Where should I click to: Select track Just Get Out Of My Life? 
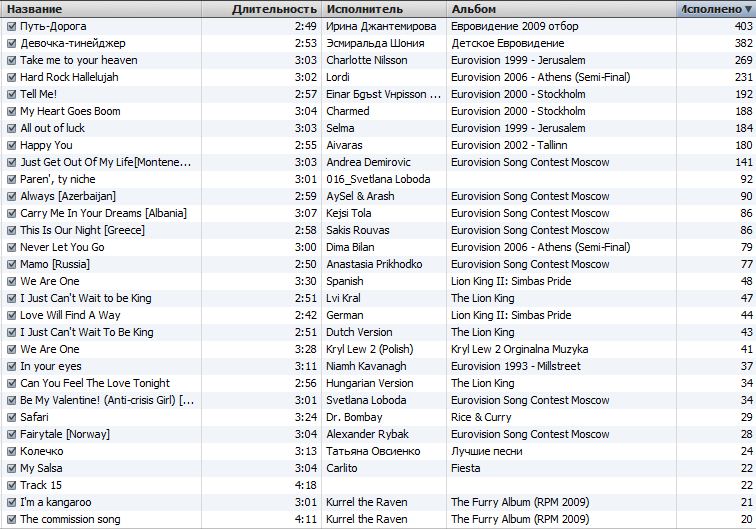pos(106,163)
